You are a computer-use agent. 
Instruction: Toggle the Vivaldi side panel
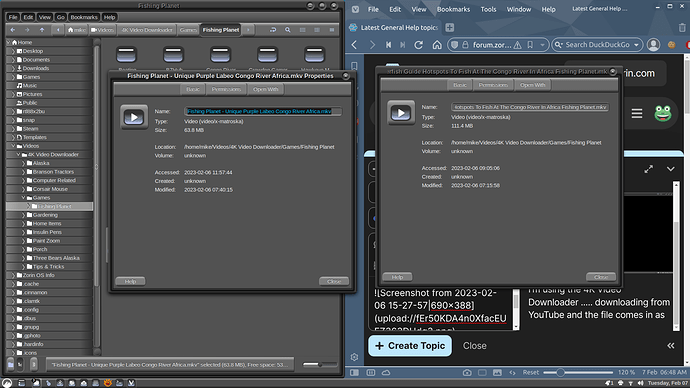[354, 373]
